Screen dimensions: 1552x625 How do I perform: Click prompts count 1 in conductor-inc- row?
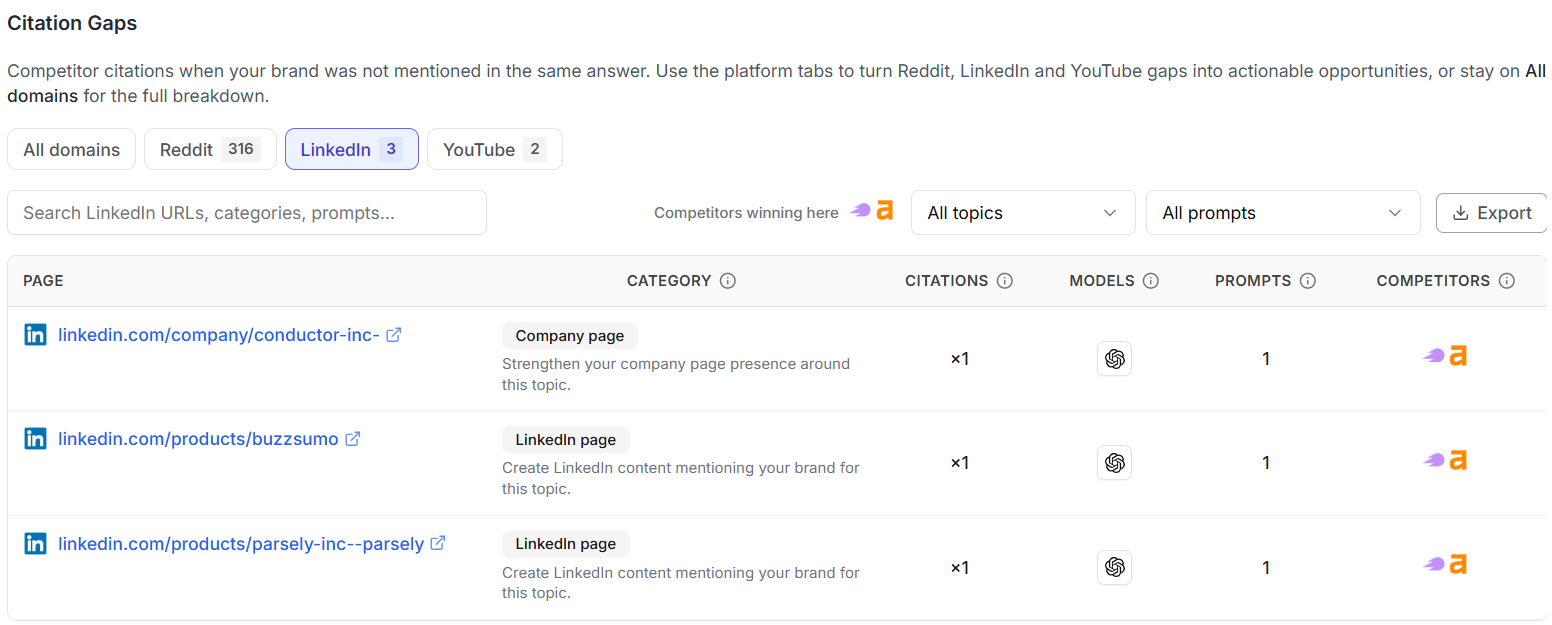[1266, 358]
